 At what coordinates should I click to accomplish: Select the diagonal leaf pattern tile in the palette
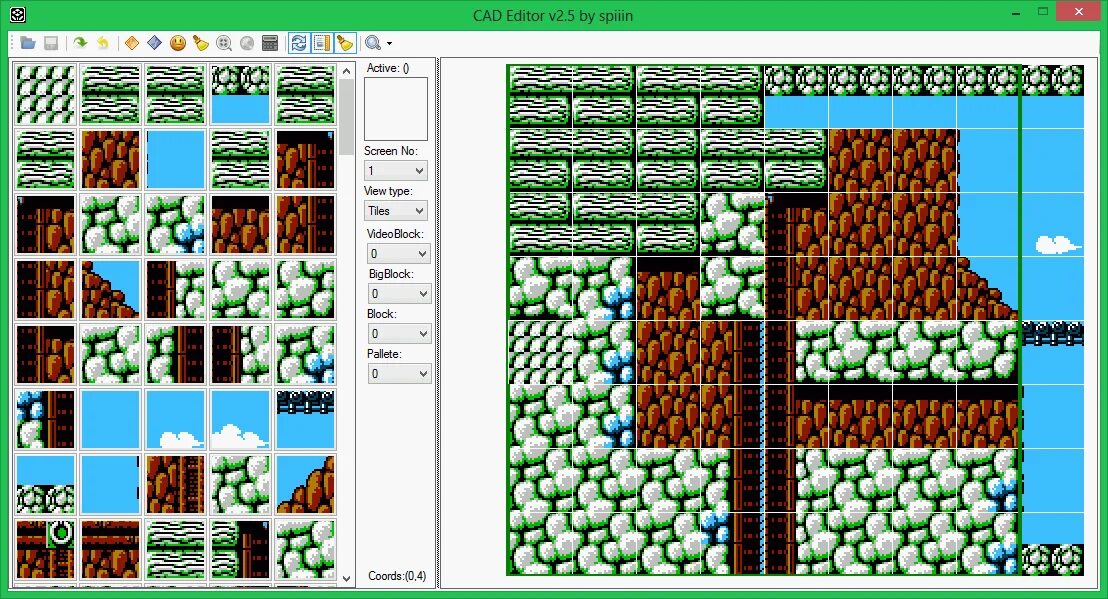[45, 95]
